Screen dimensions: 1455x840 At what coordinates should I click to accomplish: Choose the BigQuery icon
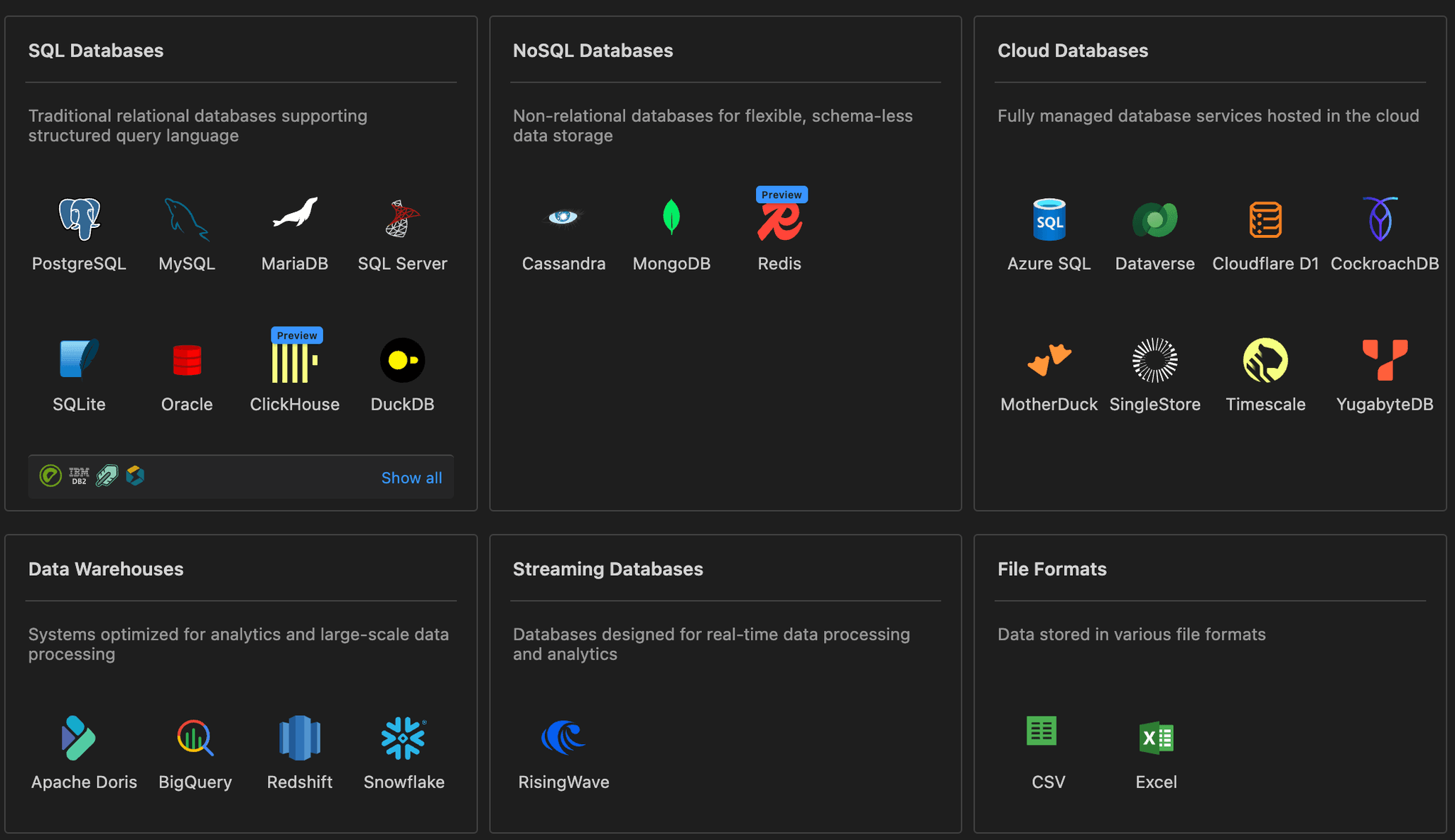coord(195,738)
